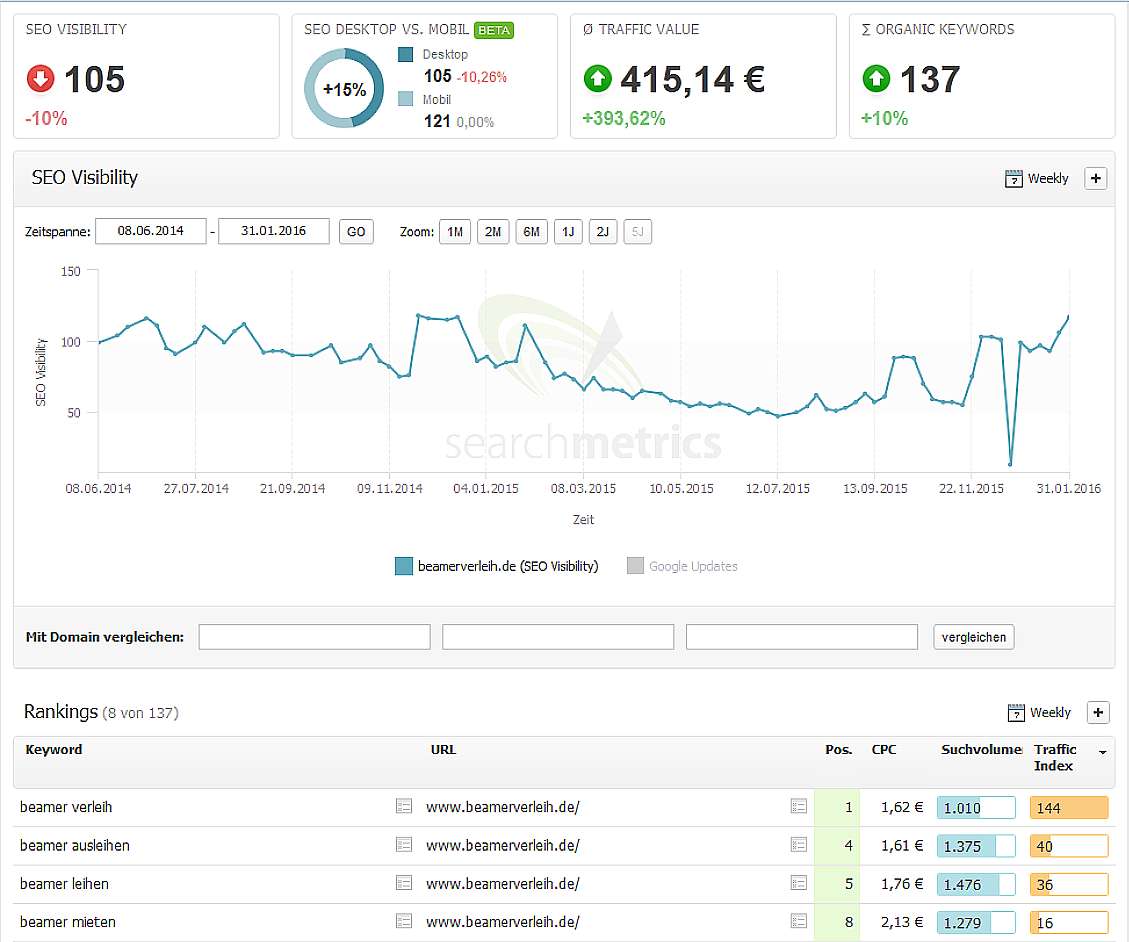Open URL details icon in beamer mieten row

799,920
